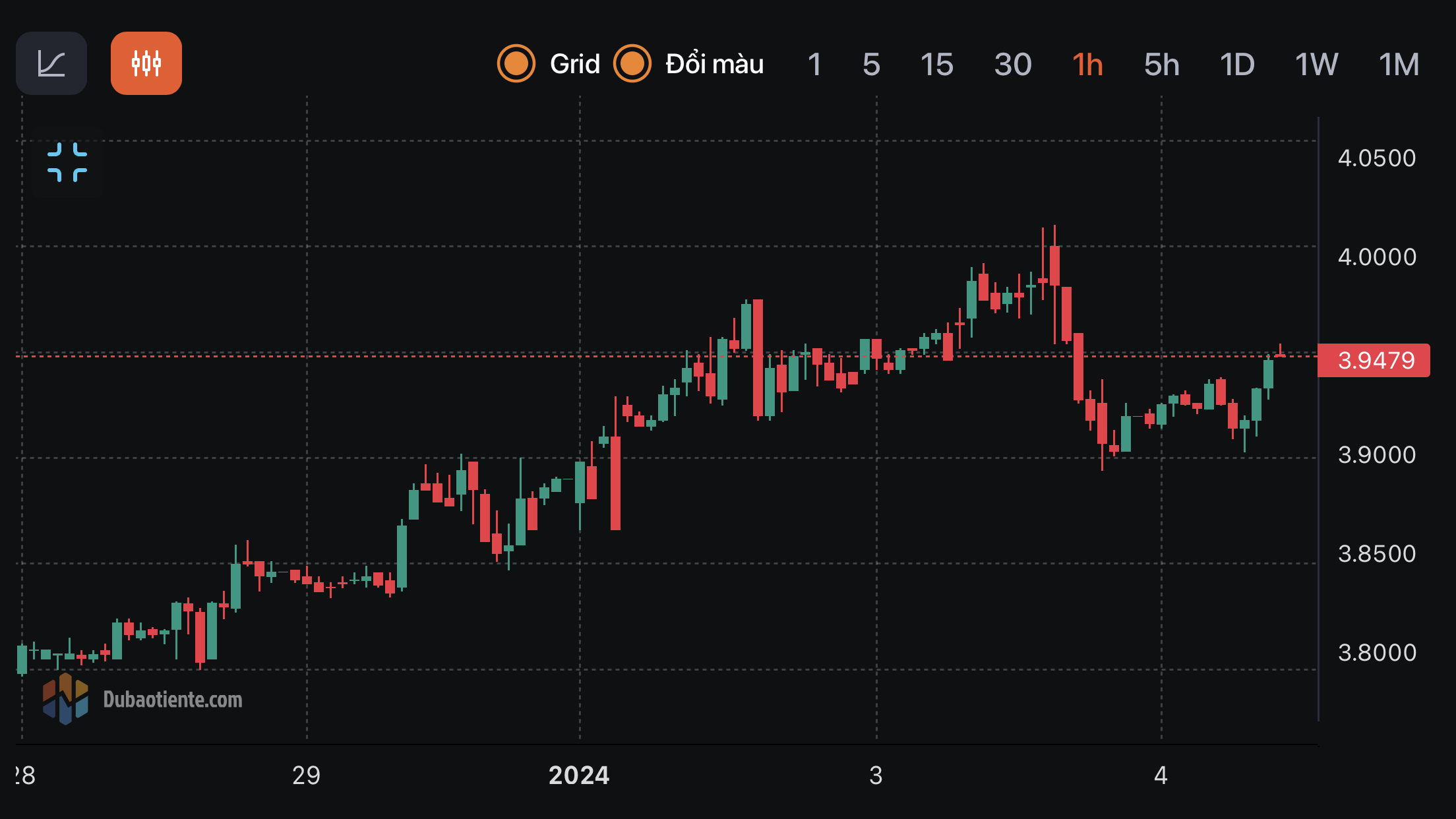Viewport: 1456px width, 819px height.
Task: Select the 30 minute timeframe
Action: click(1013, 65)
